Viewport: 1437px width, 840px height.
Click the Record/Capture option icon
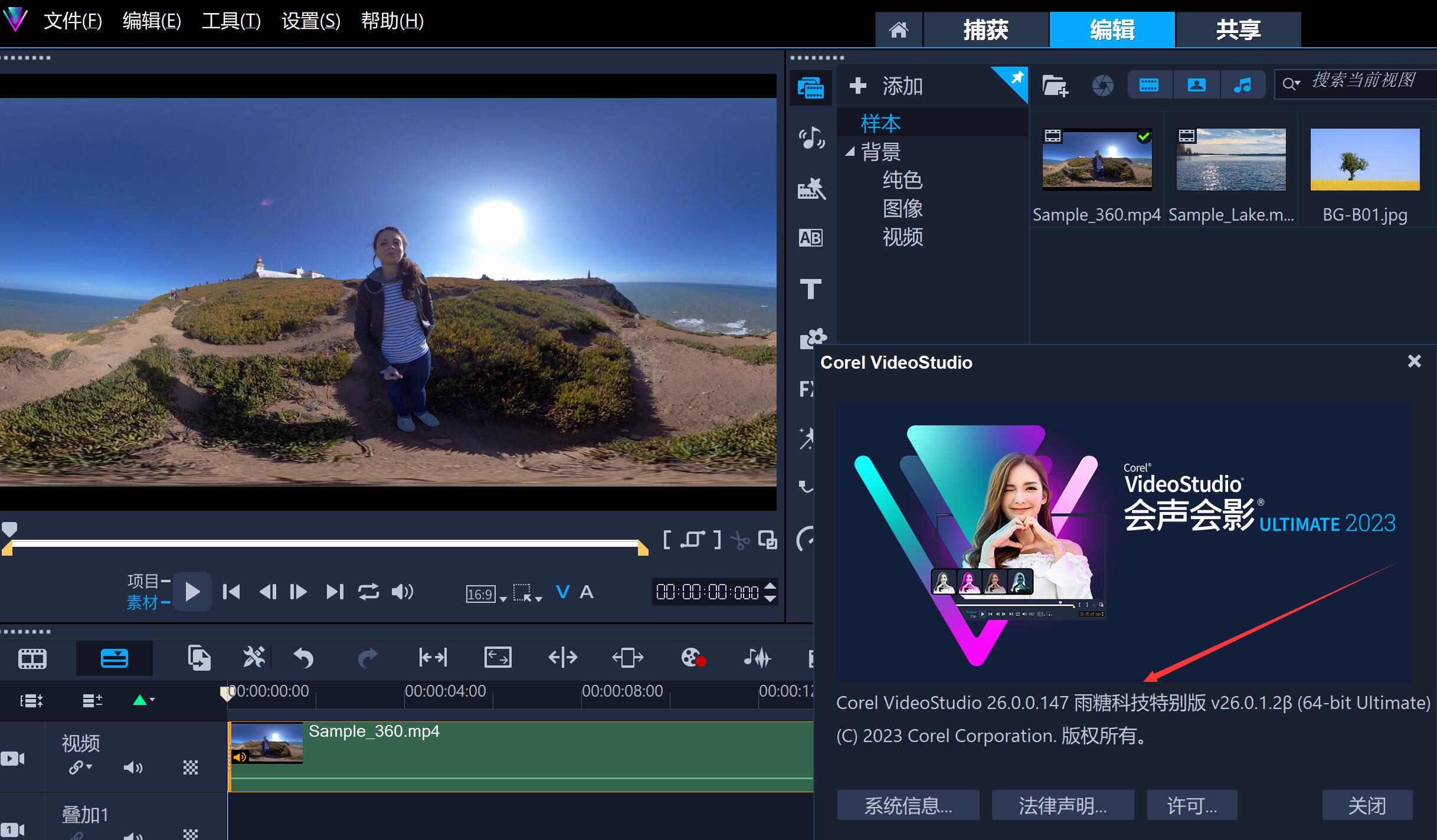693,657
